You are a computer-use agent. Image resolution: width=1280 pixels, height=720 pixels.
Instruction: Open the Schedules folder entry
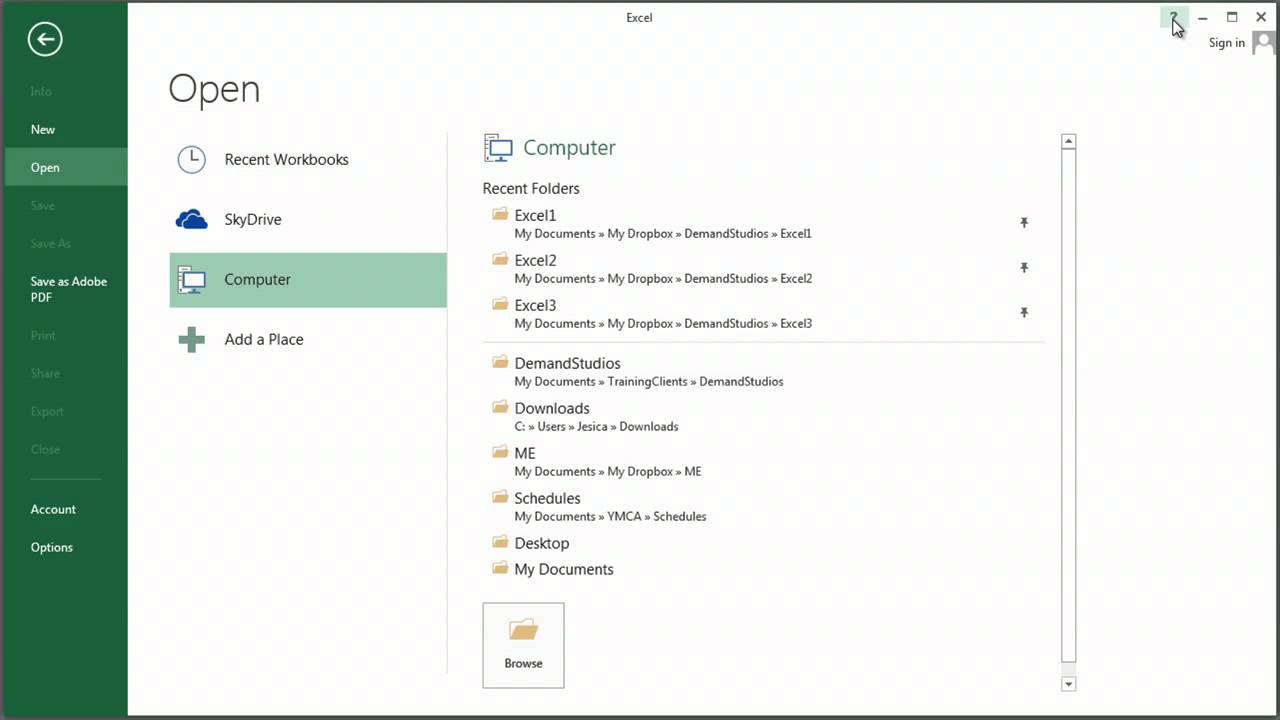tap(763, 506)
